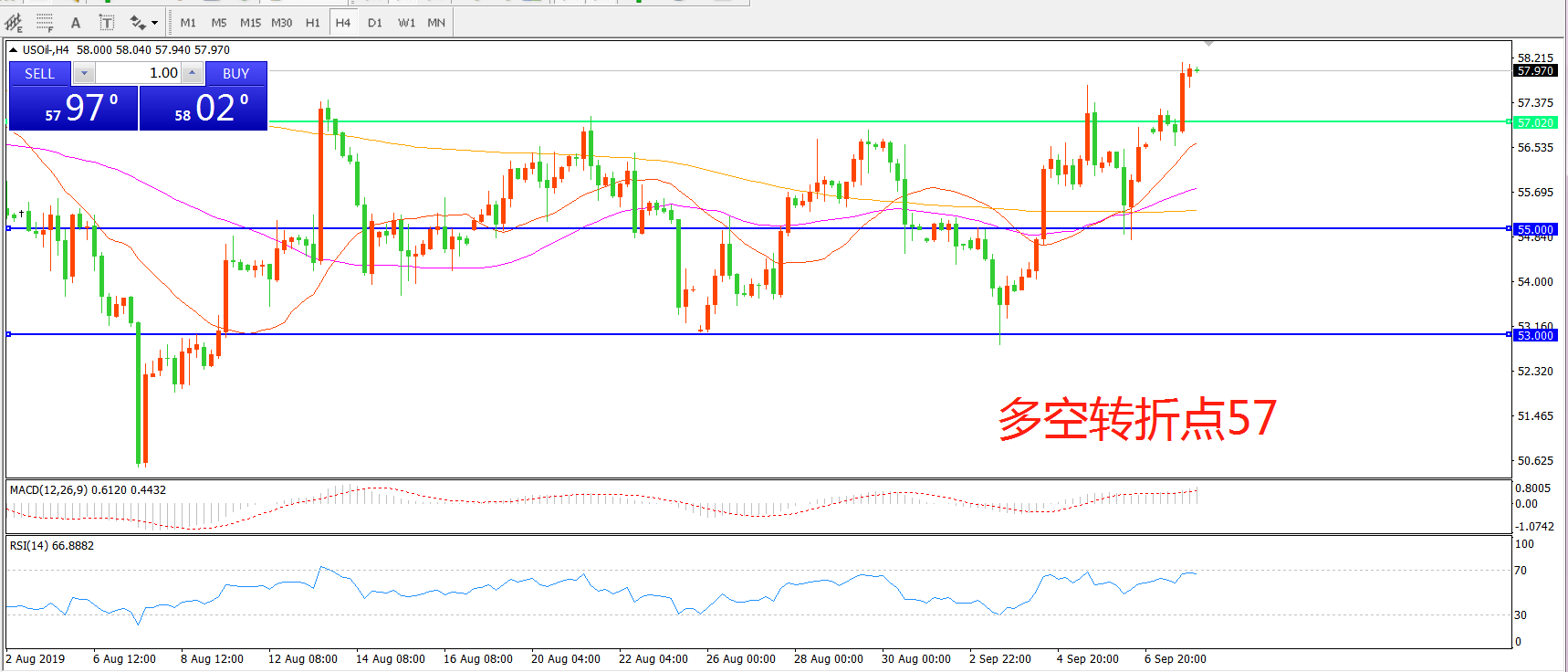Viewport: 1568px width, 672px height.
Task: Click the SELL button
Action: pos(39,73)
